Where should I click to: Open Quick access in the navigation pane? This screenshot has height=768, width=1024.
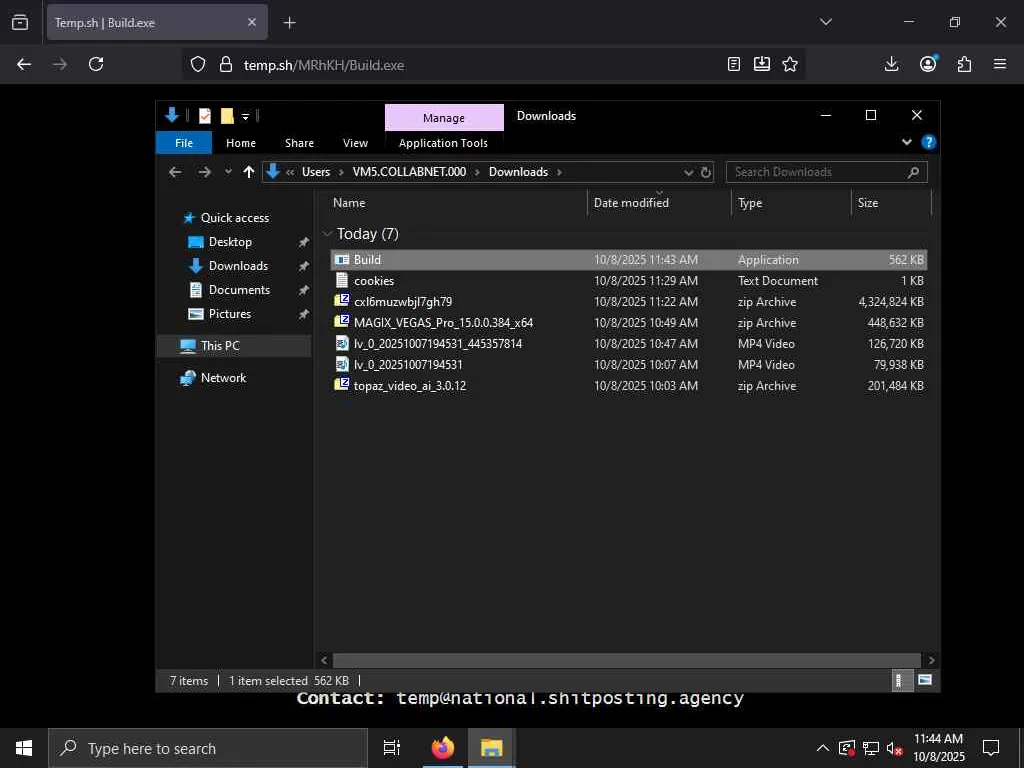click(x=234, y=217)
